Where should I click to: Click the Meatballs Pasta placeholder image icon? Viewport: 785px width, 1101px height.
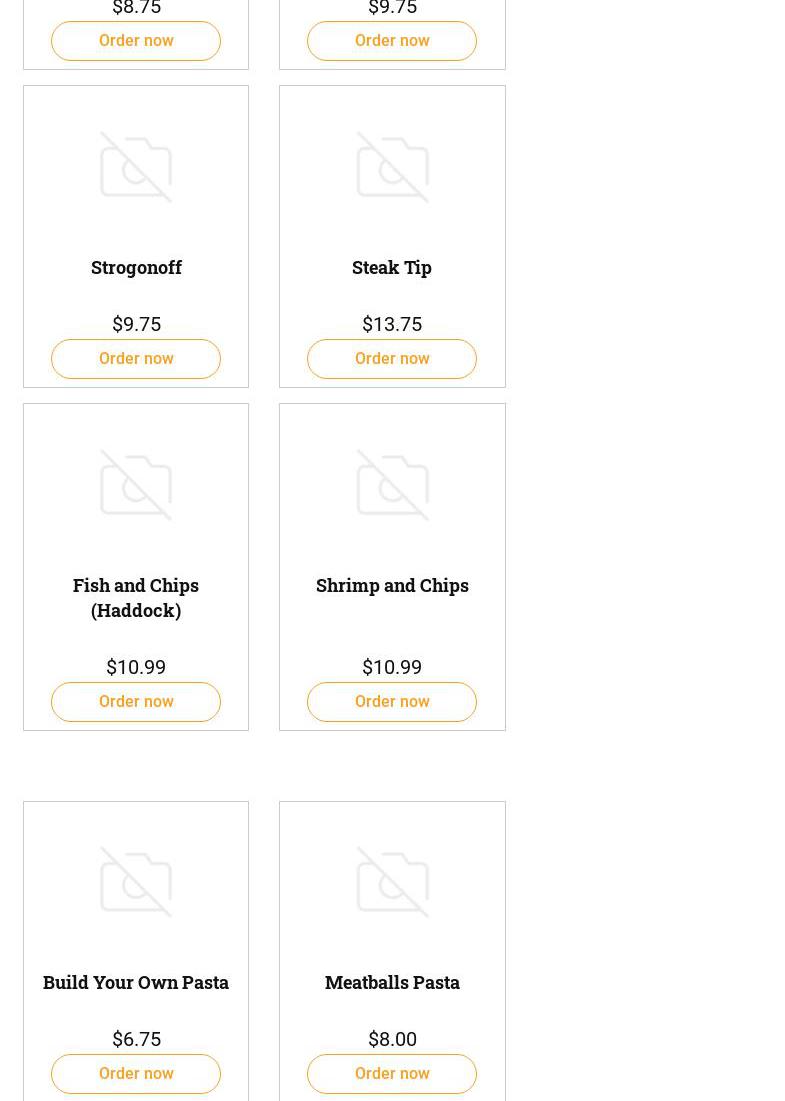click(392, 882)
